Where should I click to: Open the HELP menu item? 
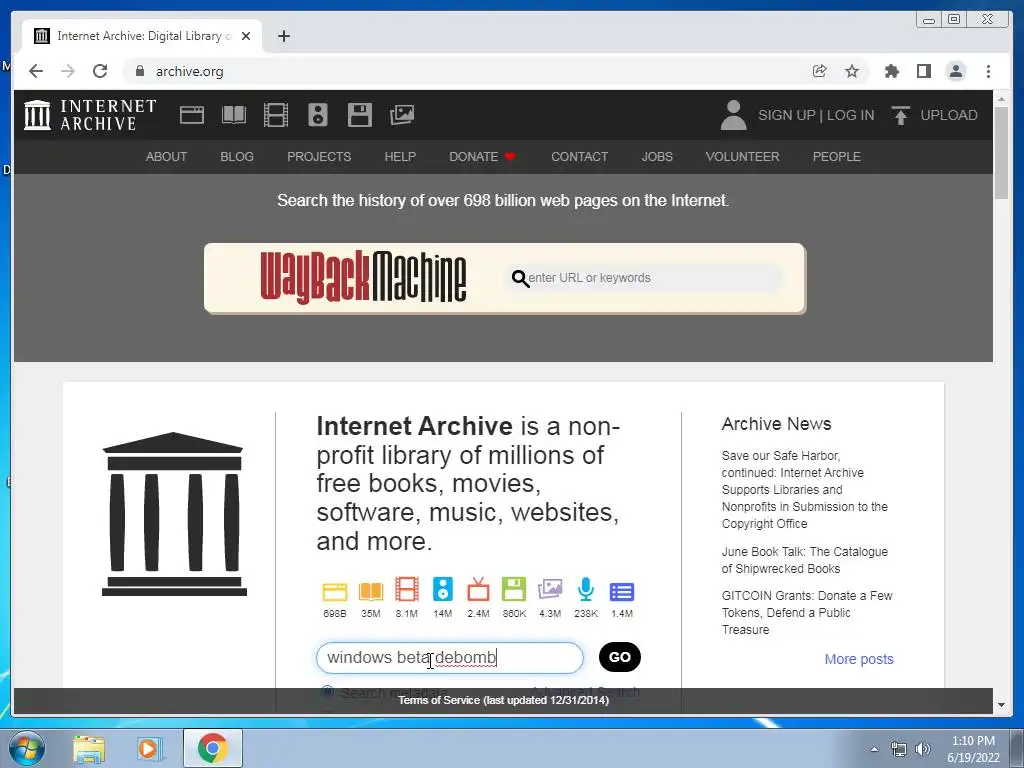tap(400, 157)
